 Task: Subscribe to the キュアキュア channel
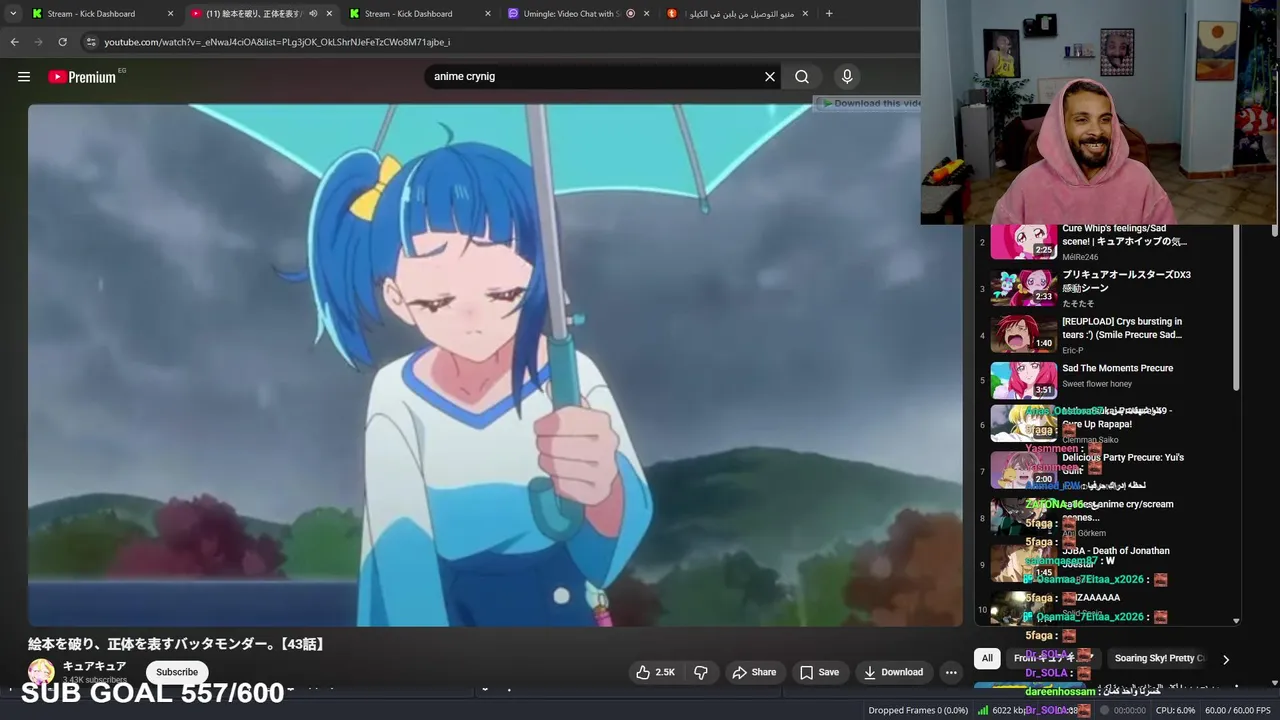click(x=177, y=672)
